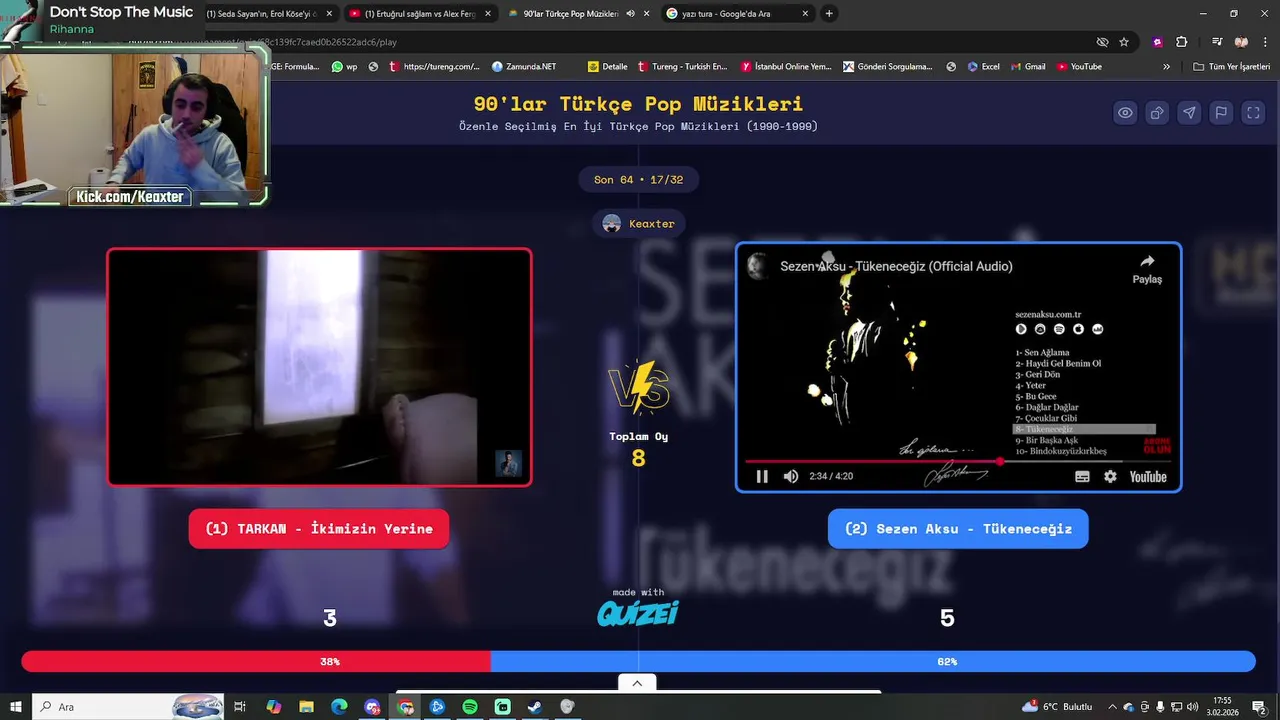The width and height of the screenshot is (1280, 720).
Task: Open İstanbul Online Yem... bookmark
Action: point(786,67)
